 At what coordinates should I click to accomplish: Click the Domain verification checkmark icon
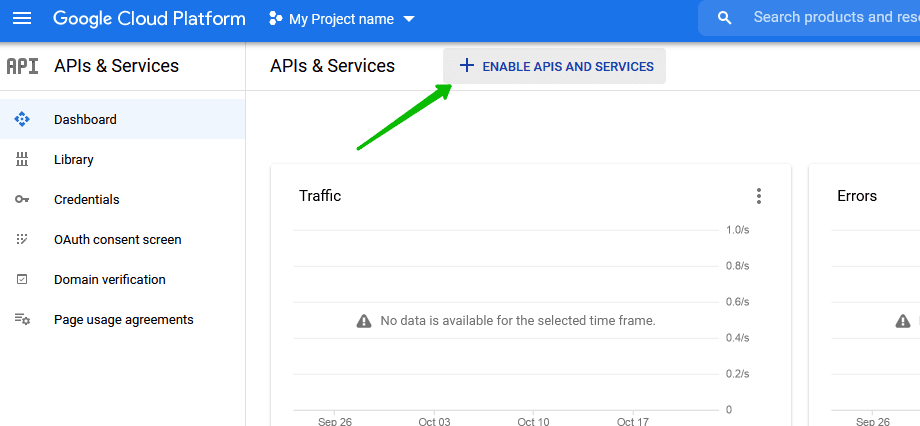(x=22, y=280)
